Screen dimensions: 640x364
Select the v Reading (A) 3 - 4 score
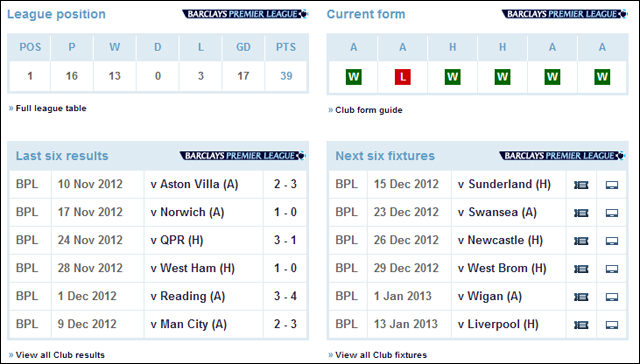pos(285,296)
